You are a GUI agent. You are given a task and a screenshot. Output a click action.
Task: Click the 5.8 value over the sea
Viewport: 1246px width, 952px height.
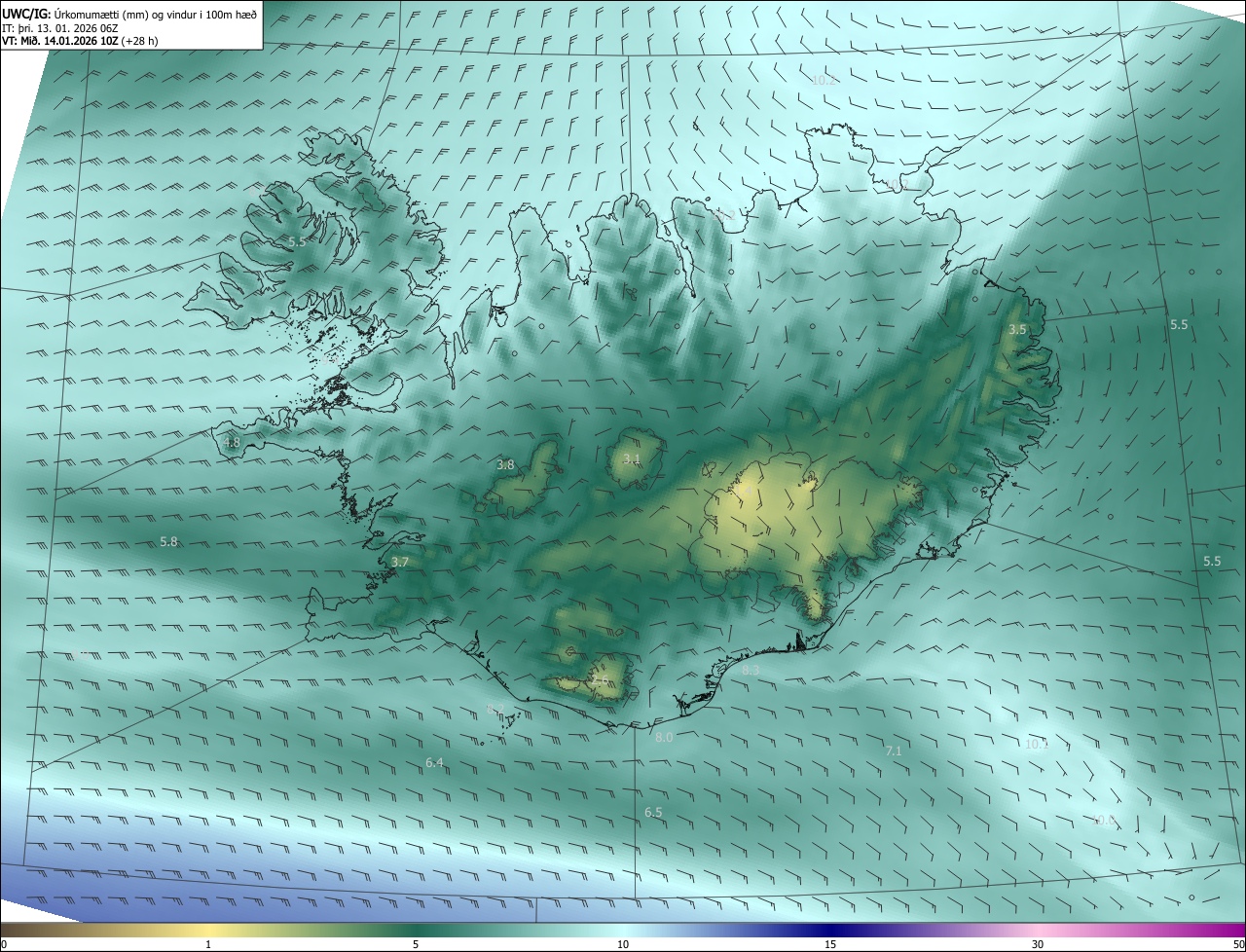[x=169, y=541]
